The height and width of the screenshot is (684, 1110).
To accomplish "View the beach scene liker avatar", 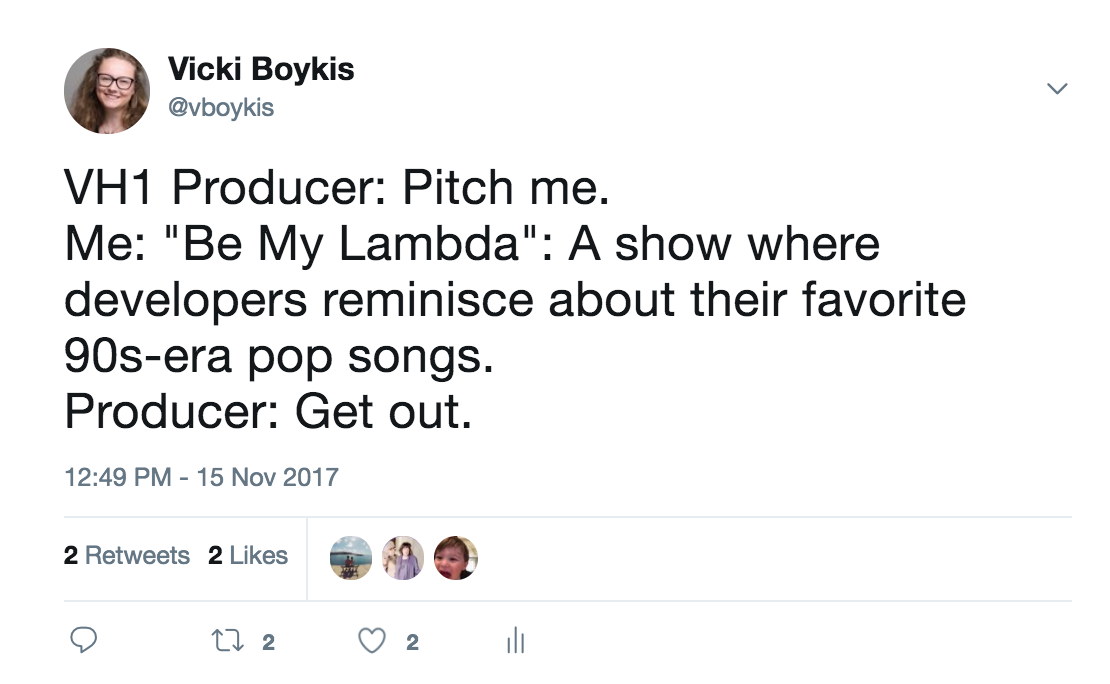I will tap(351, 558).
